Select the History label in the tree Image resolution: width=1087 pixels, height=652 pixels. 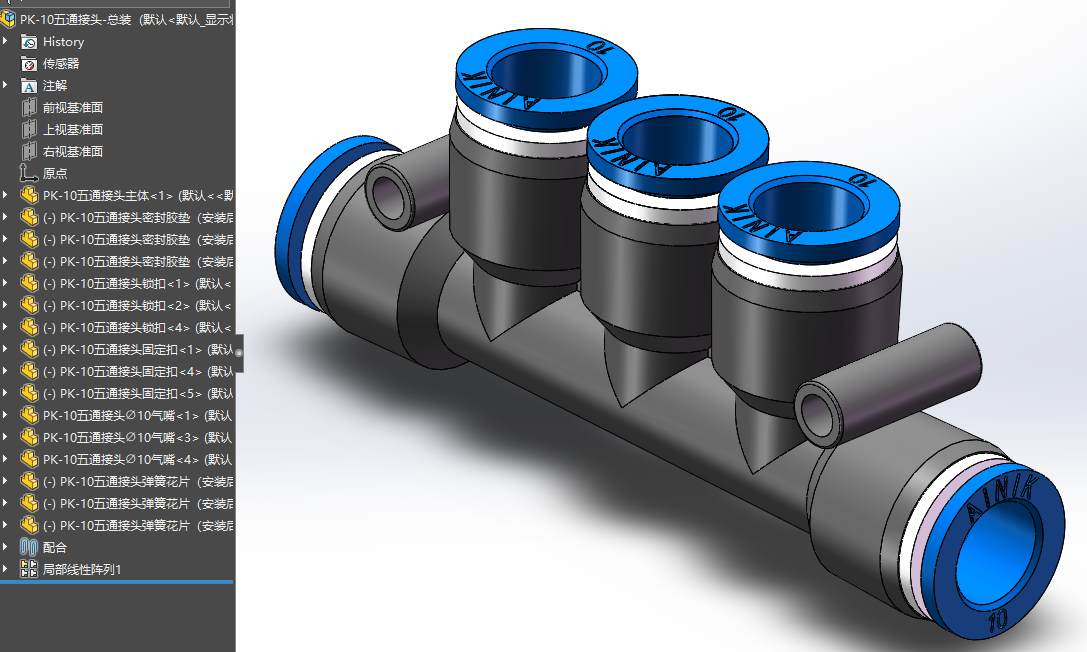click(63, 42)
